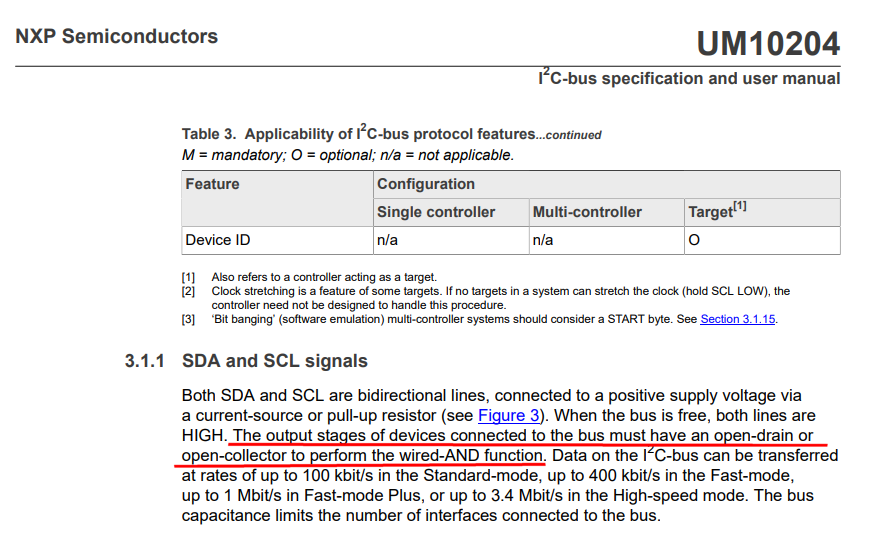Click the "Target" column header
886x538 pixels.
tap(718, 211)
